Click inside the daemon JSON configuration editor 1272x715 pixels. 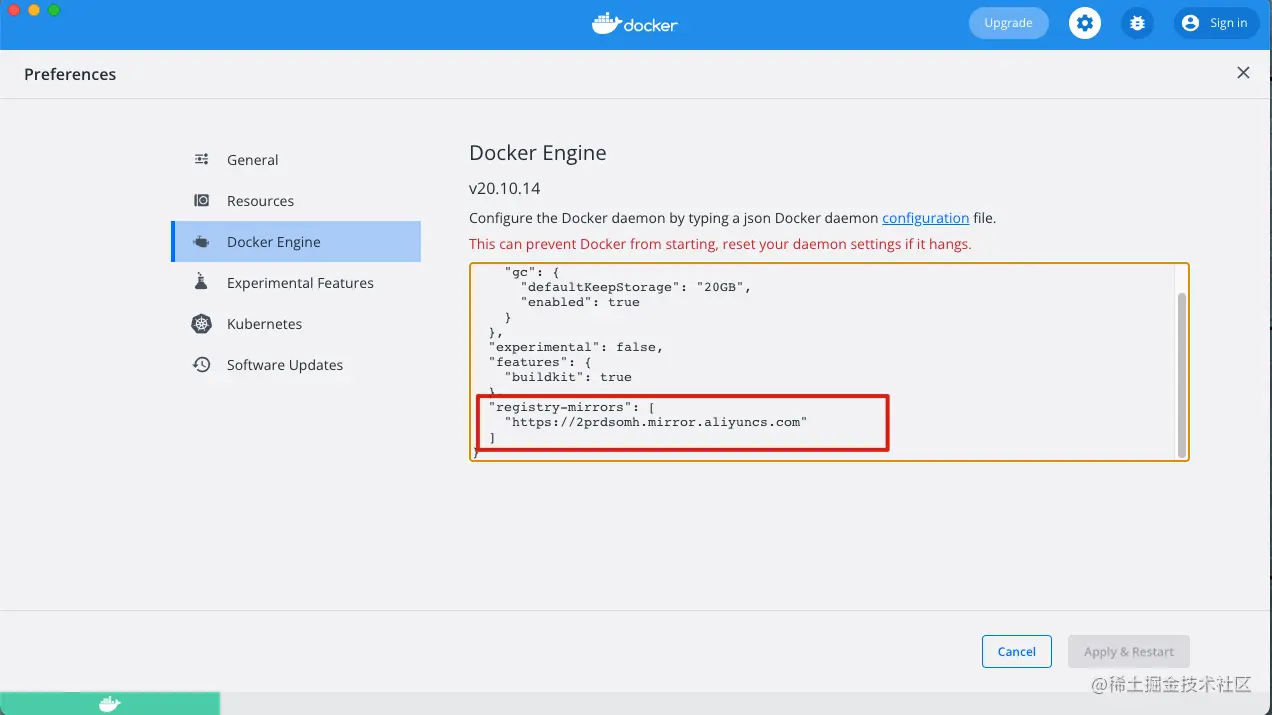829,362
